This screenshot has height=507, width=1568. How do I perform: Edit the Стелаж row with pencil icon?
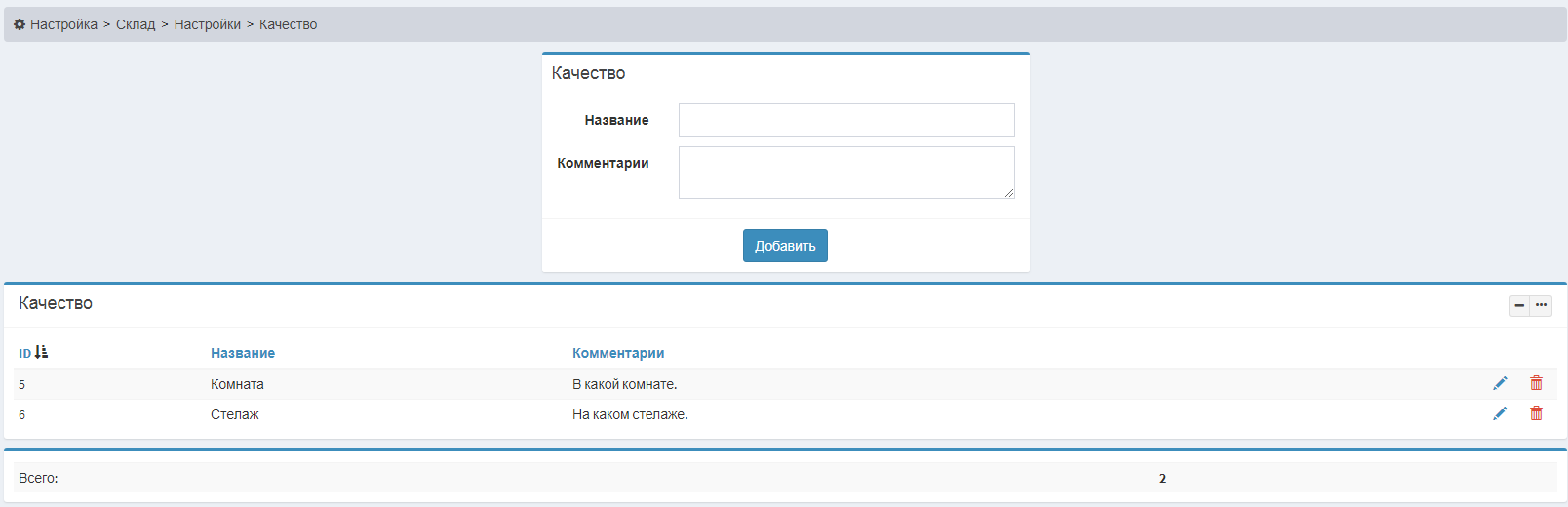(1500, 413)
